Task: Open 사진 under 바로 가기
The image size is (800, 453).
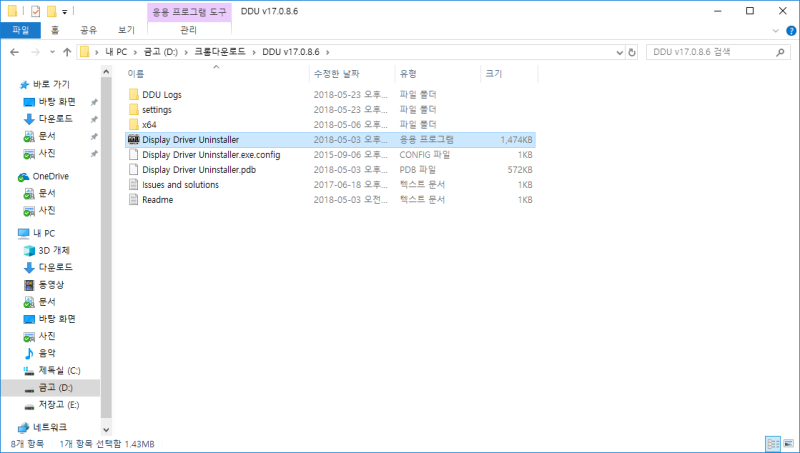Action: click(47, 153)
